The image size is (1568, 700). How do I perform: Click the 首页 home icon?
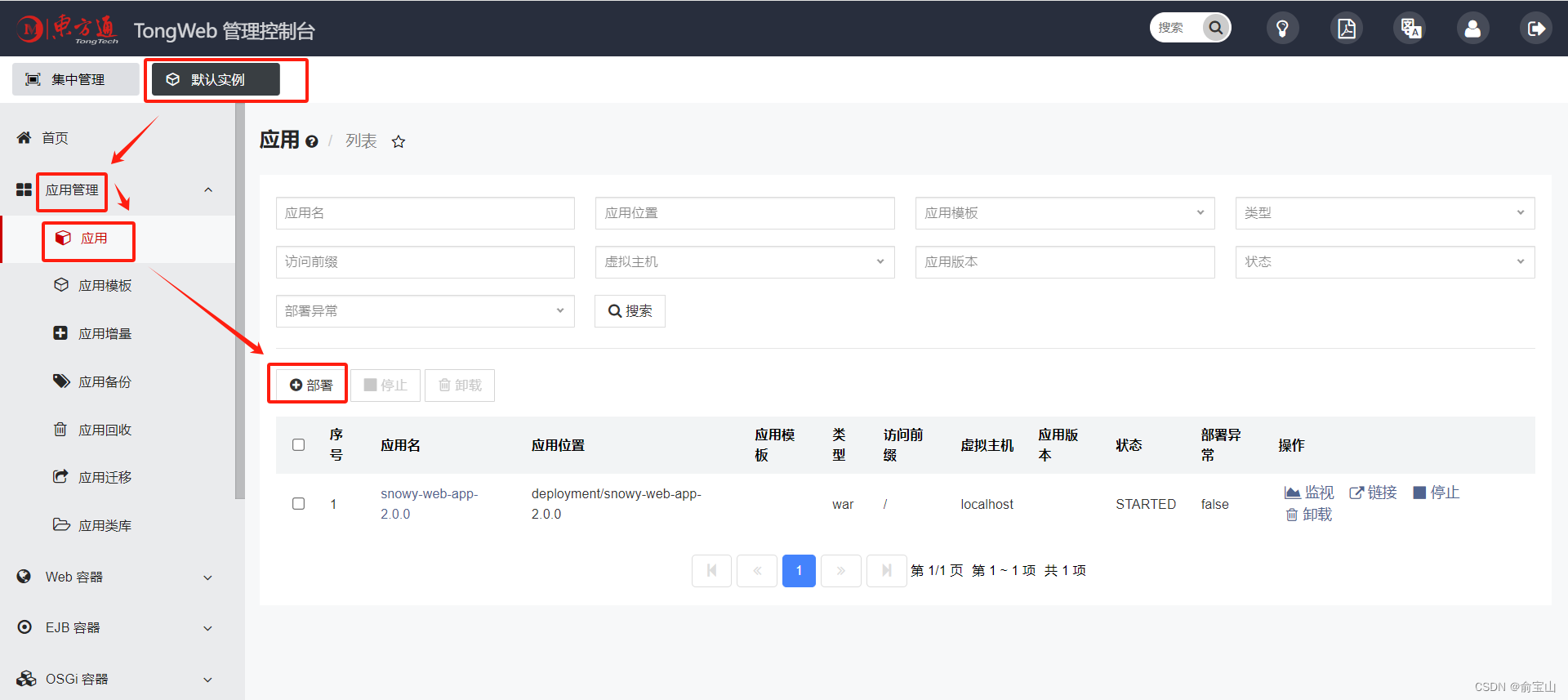pos(24,137)
